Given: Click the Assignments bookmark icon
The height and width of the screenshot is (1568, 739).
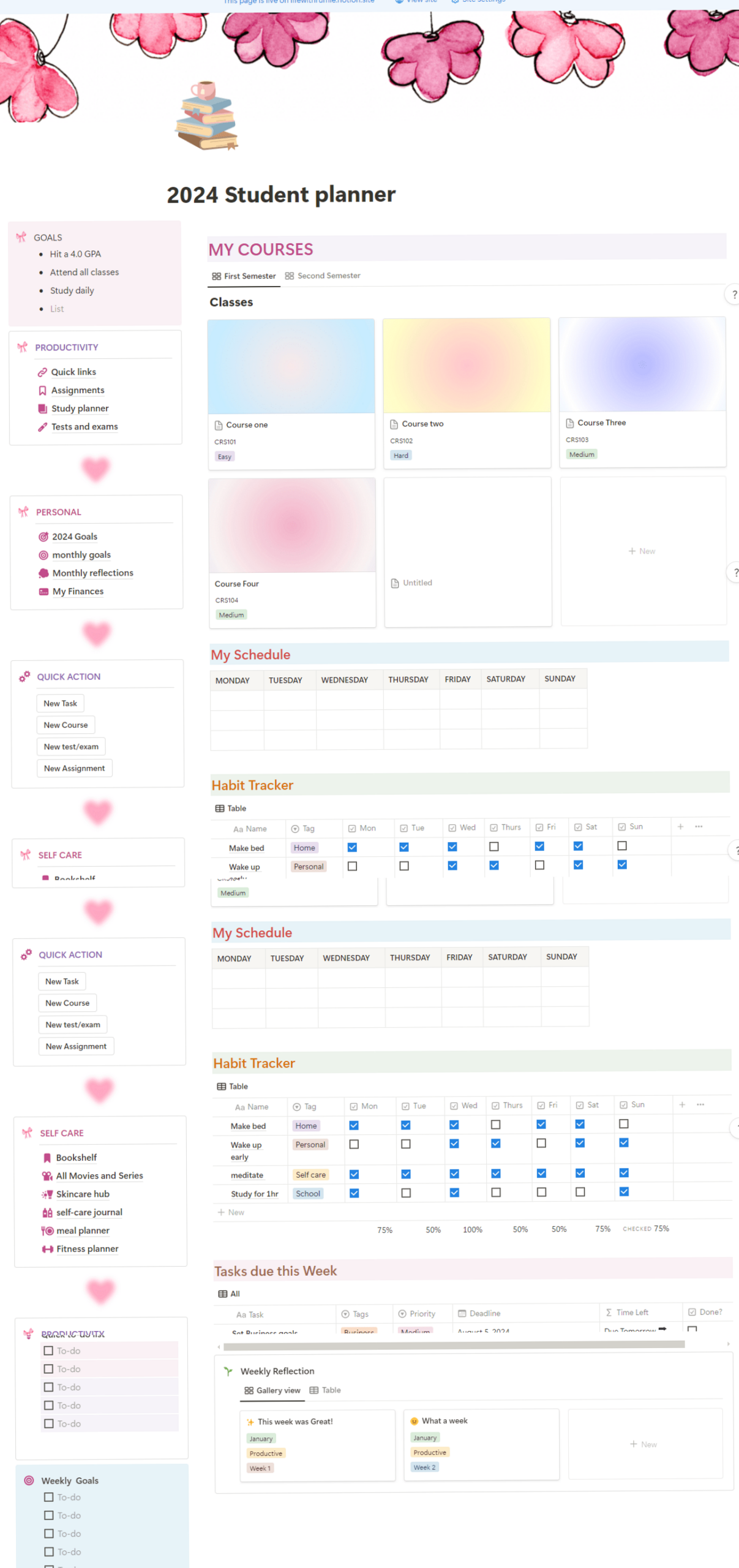Looking at the screenshot, I should tap(42, 390).
